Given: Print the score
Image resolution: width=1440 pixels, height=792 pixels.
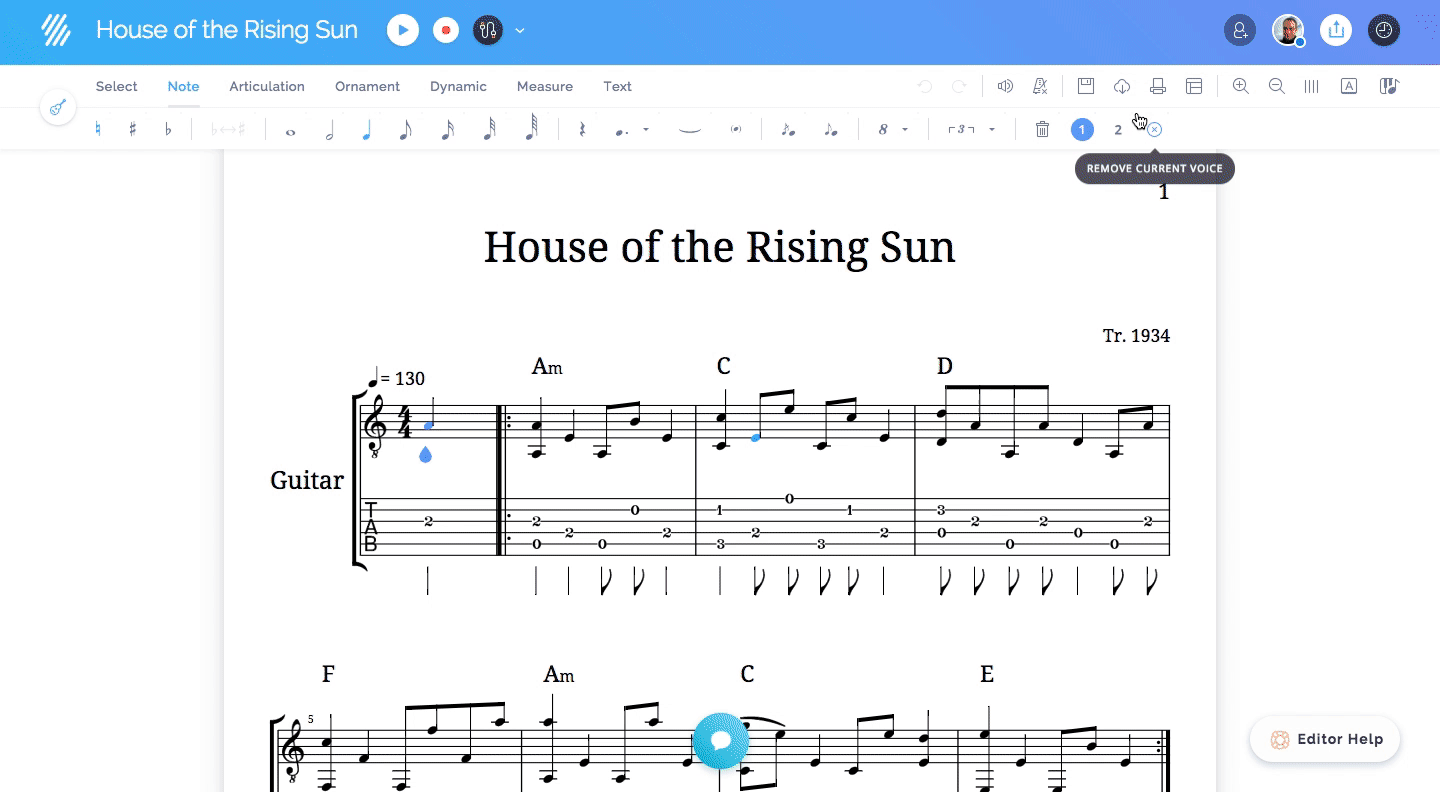Looking at the screenshot, I should pyautogui.click(x=1158, y=86).
